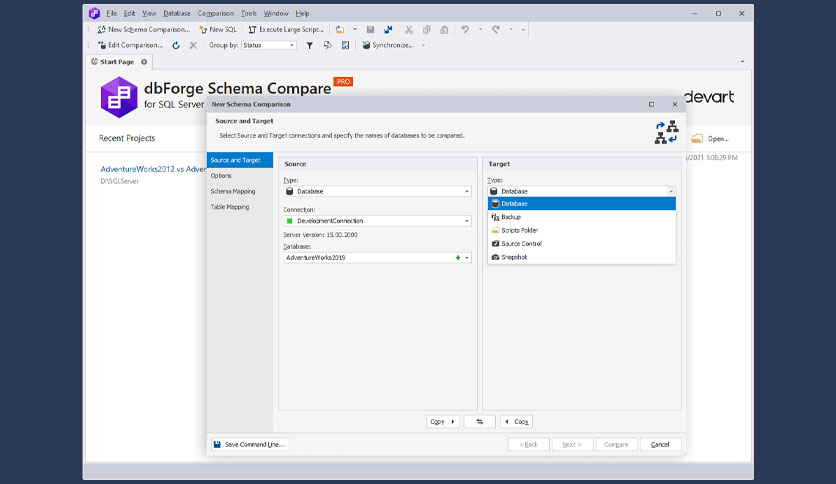Open the View menu

pyautogui.click(x=149, y=13)
